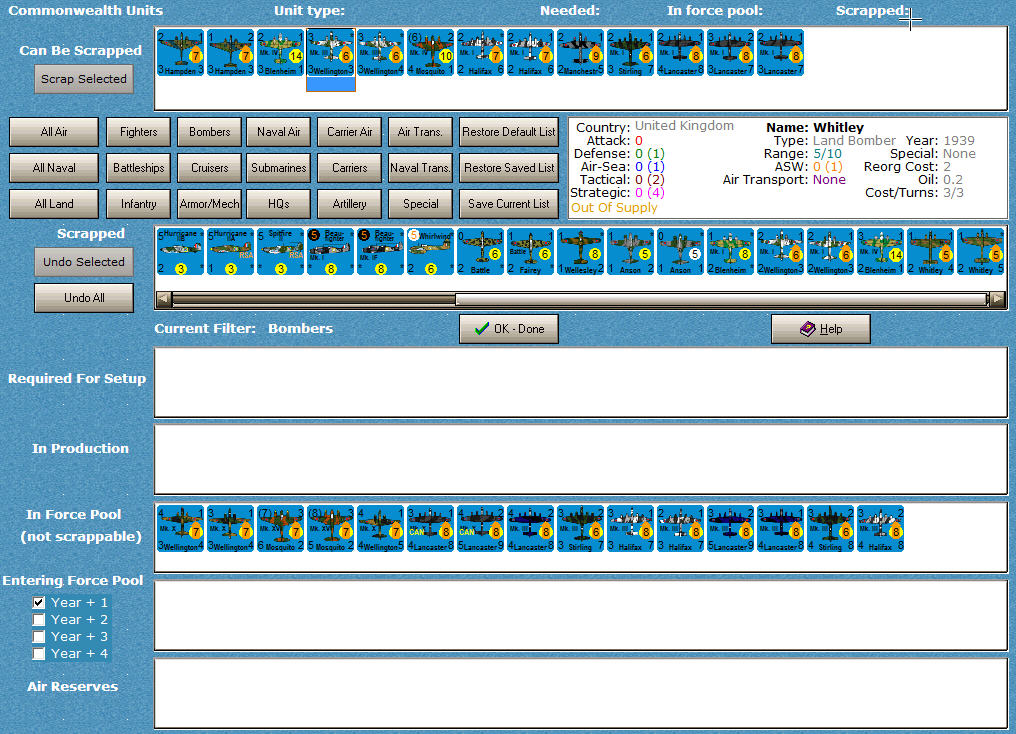Select the Halifax 4-8 counter in Force Pool

pos(881,529)
